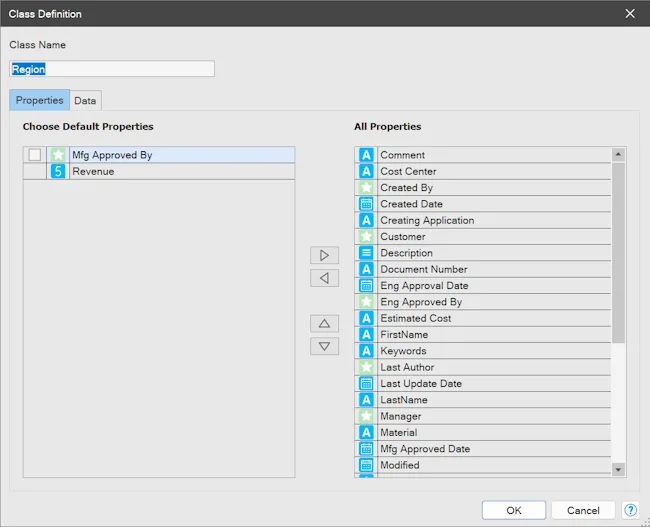Confirm with the OK button

(514, 510)
